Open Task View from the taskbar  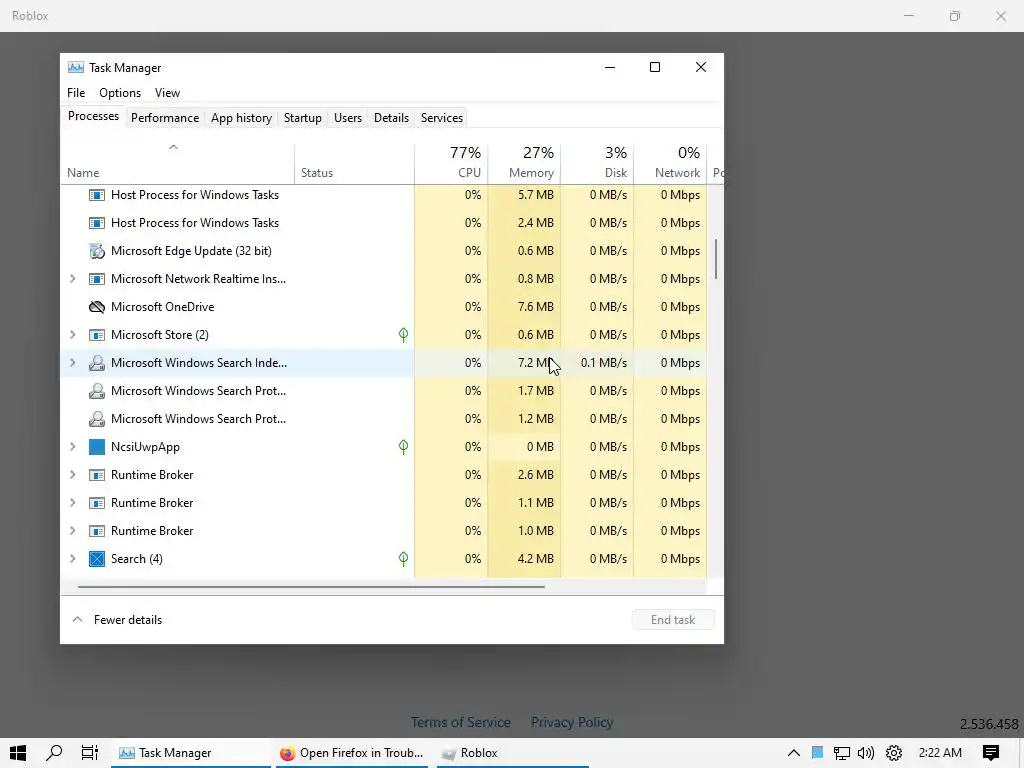[x=89, y=753]
